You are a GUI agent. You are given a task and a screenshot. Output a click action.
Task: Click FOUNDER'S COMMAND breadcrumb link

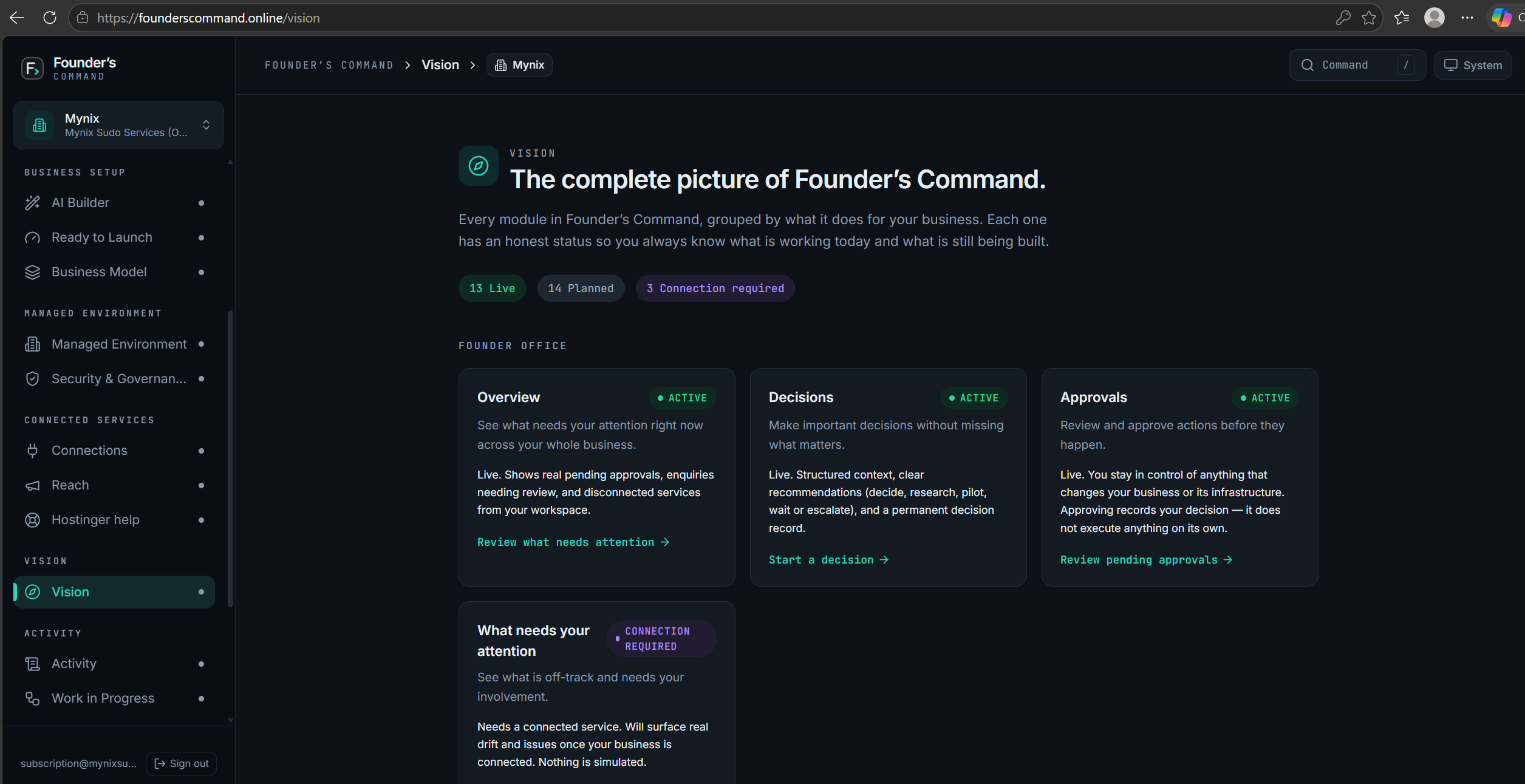329,65
